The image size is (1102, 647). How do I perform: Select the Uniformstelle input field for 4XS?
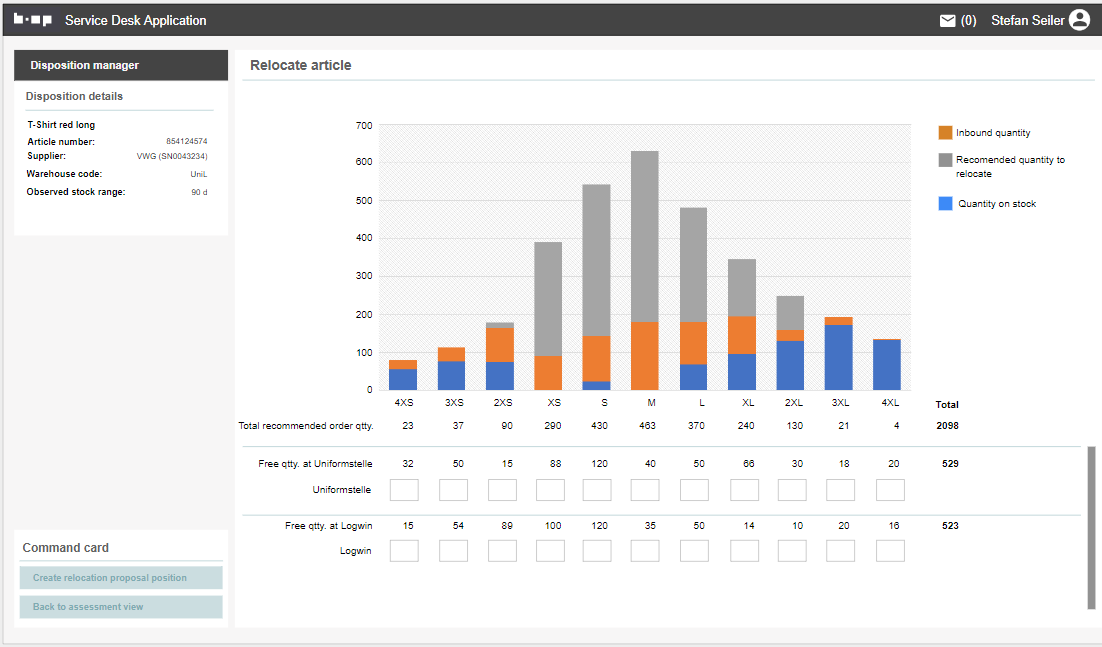404,490
